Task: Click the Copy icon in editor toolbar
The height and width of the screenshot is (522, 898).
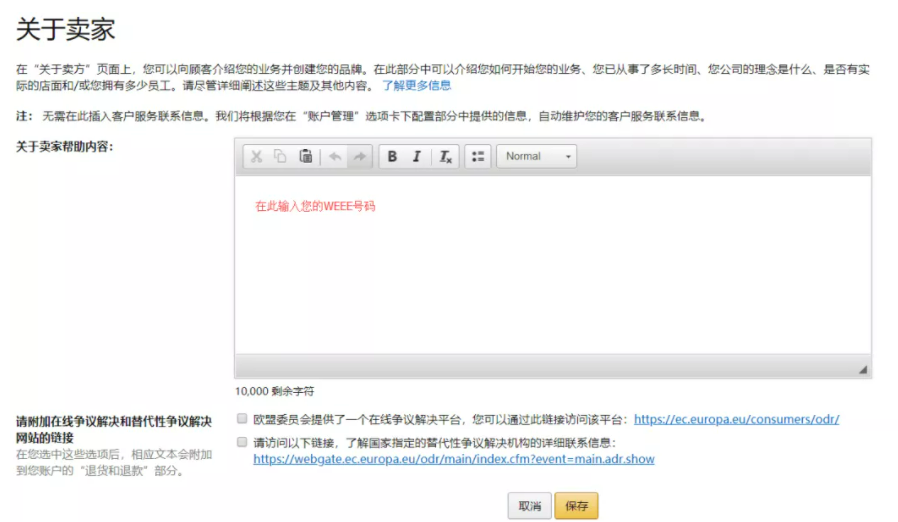Action: [280, 156]
